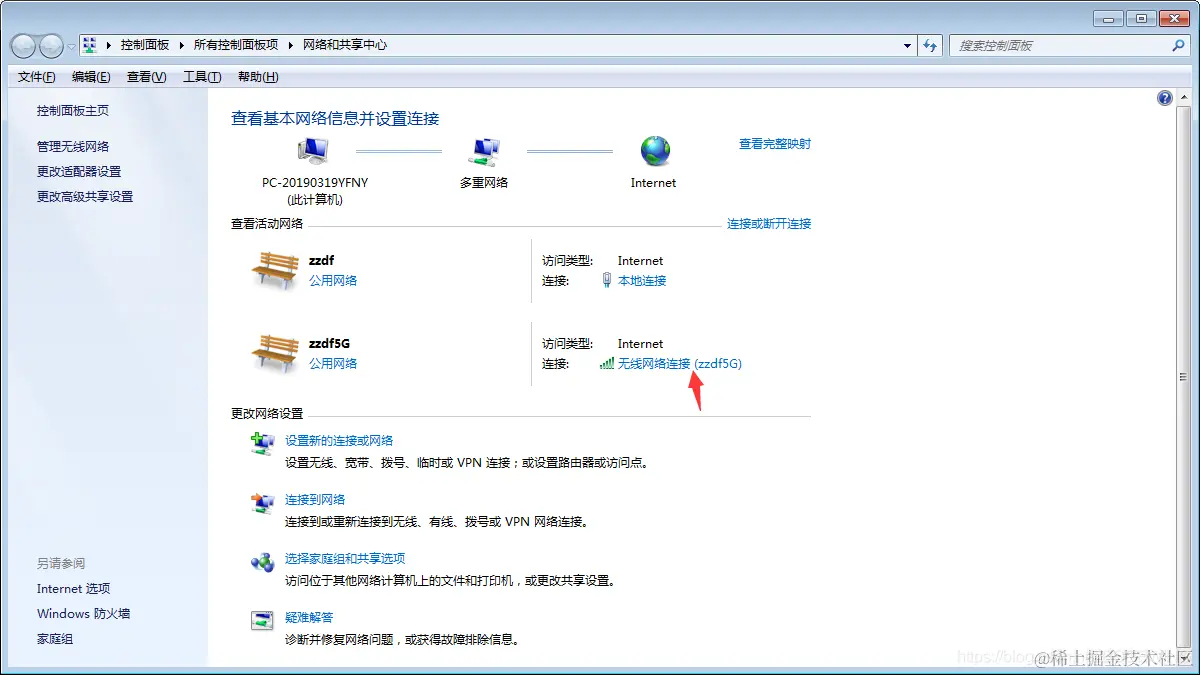Click the 疑难解答 icon

[261, 620]
